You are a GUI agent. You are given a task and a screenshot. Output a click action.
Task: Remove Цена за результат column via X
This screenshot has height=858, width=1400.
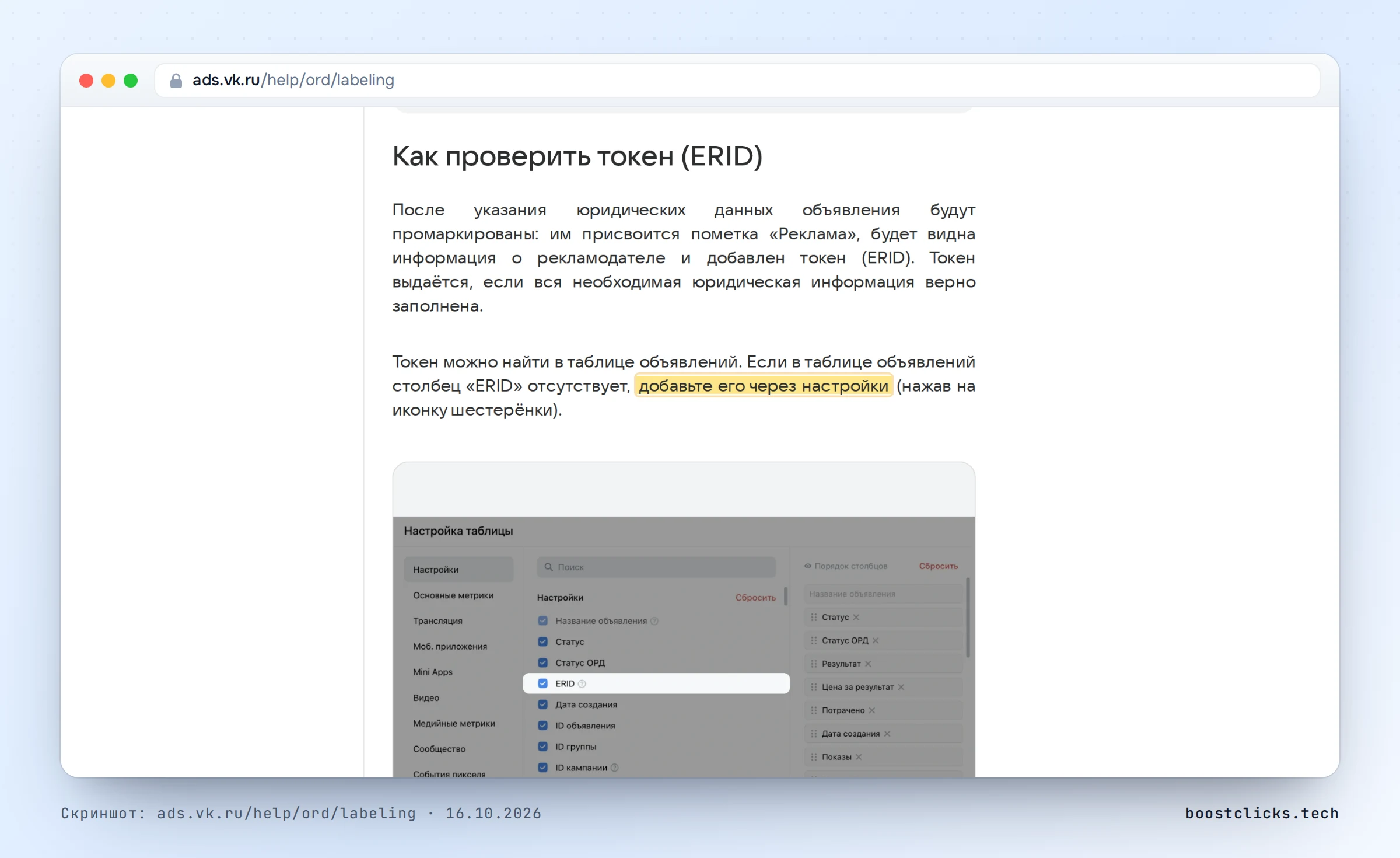[x=901, y=687]
